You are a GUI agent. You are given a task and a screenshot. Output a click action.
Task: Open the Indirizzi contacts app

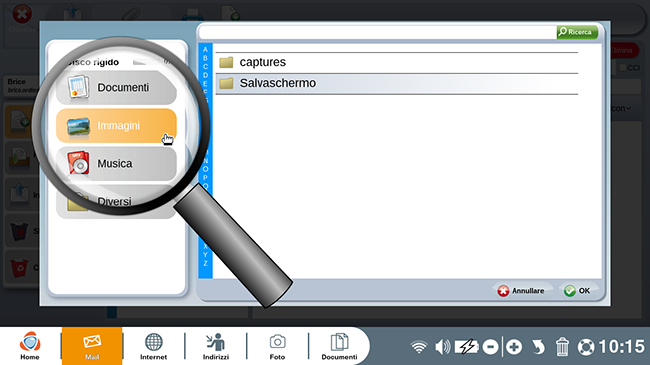point(216,346)
